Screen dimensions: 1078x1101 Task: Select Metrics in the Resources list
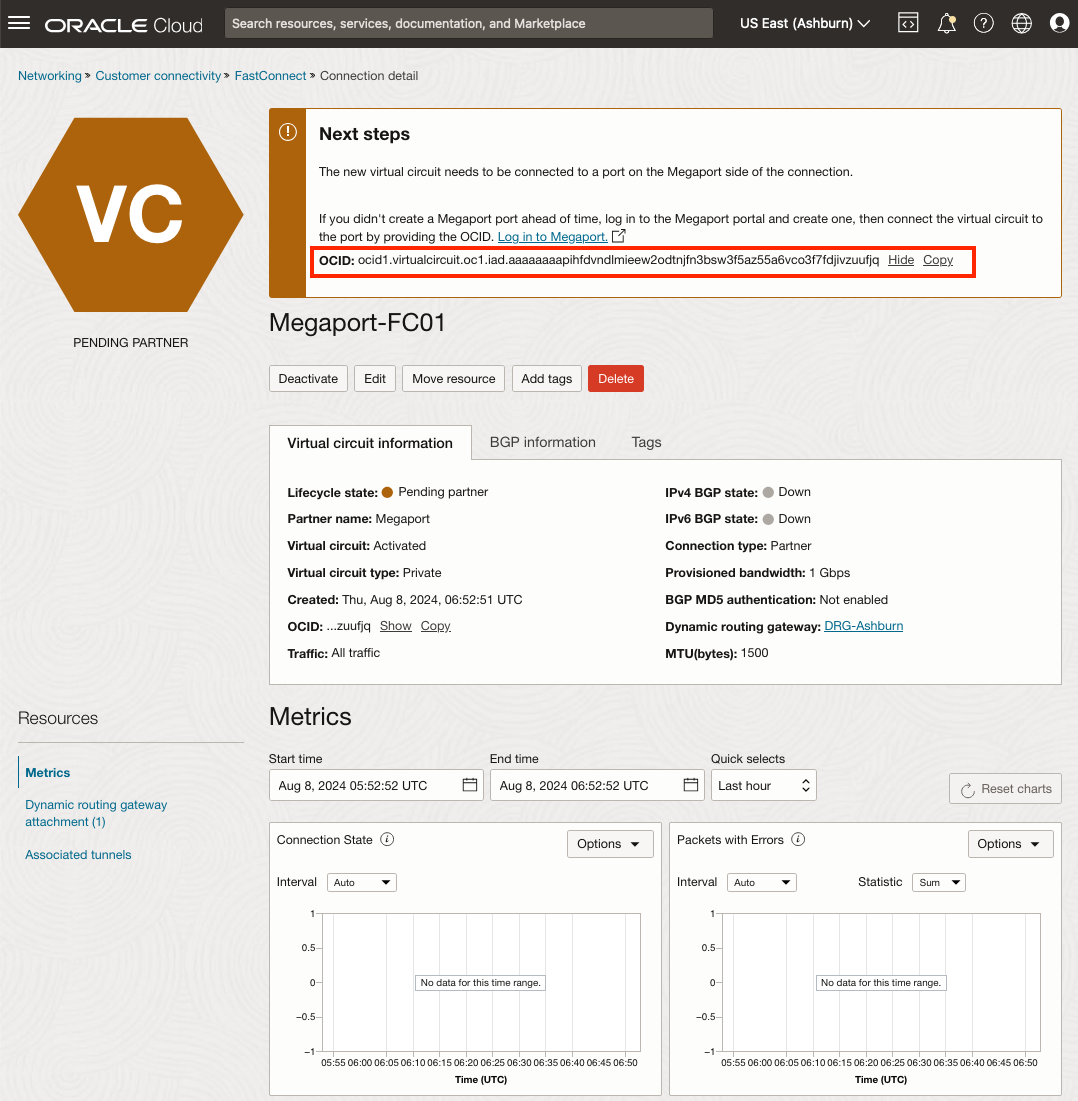[x=48, y=772]
